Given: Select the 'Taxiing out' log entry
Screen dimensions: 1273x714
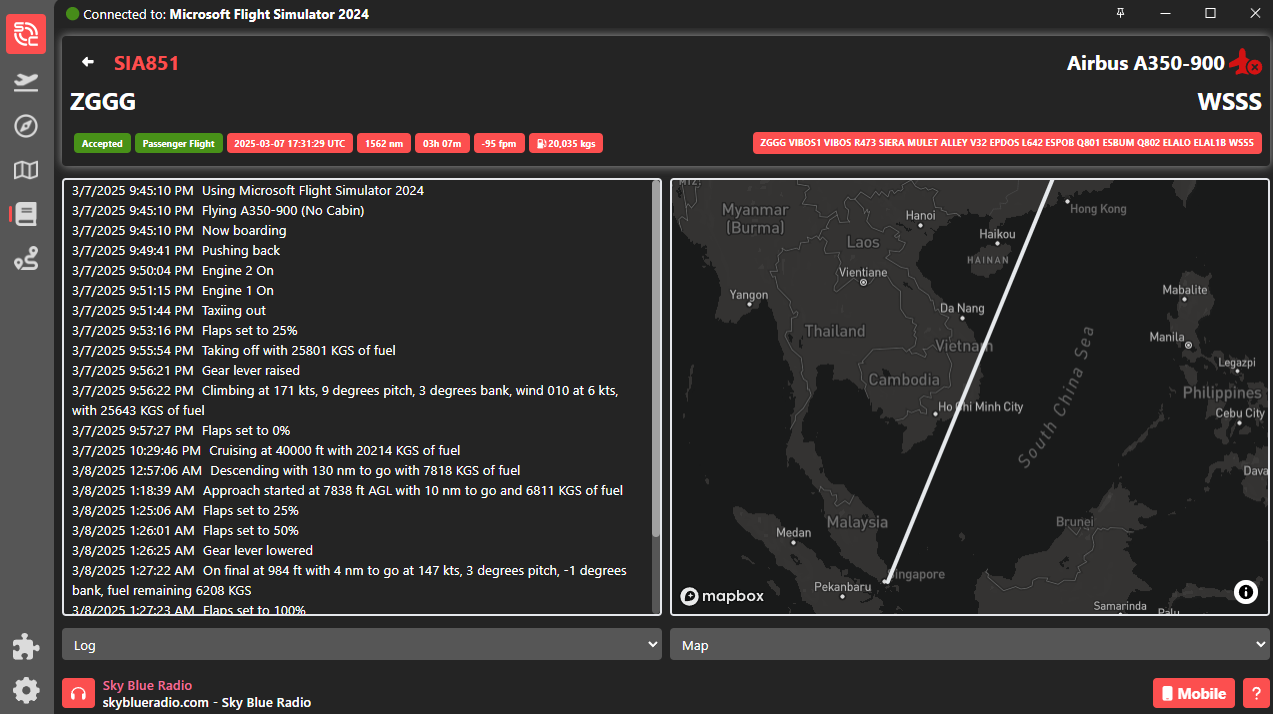Looking at the screenshot, I should [169, 310].
